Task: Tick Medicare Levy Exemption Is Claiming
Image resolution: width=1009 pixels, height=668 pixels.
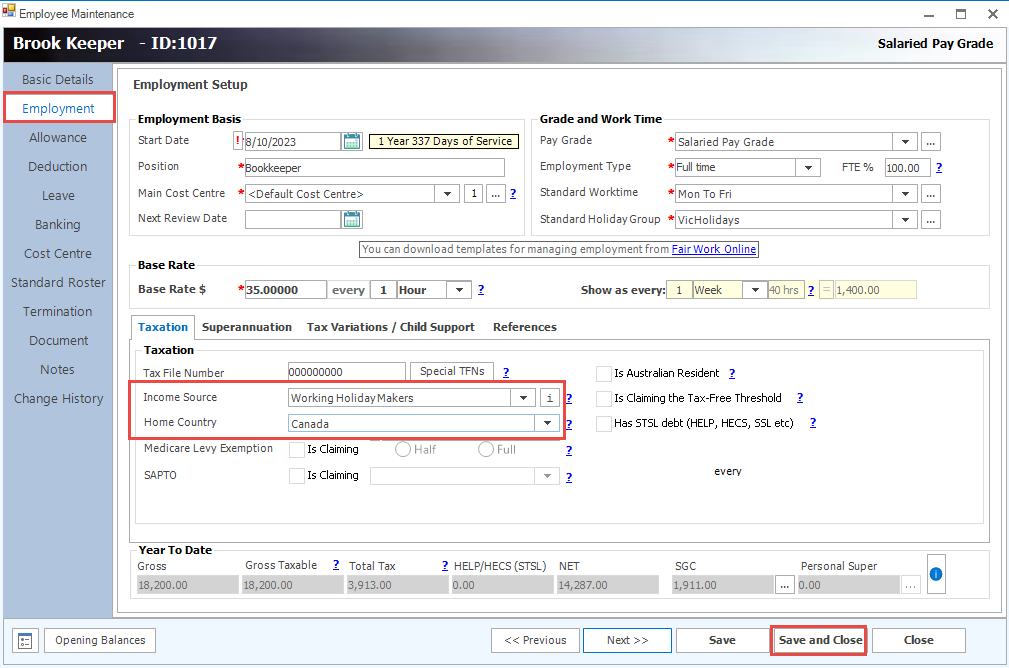Action: 297,450
